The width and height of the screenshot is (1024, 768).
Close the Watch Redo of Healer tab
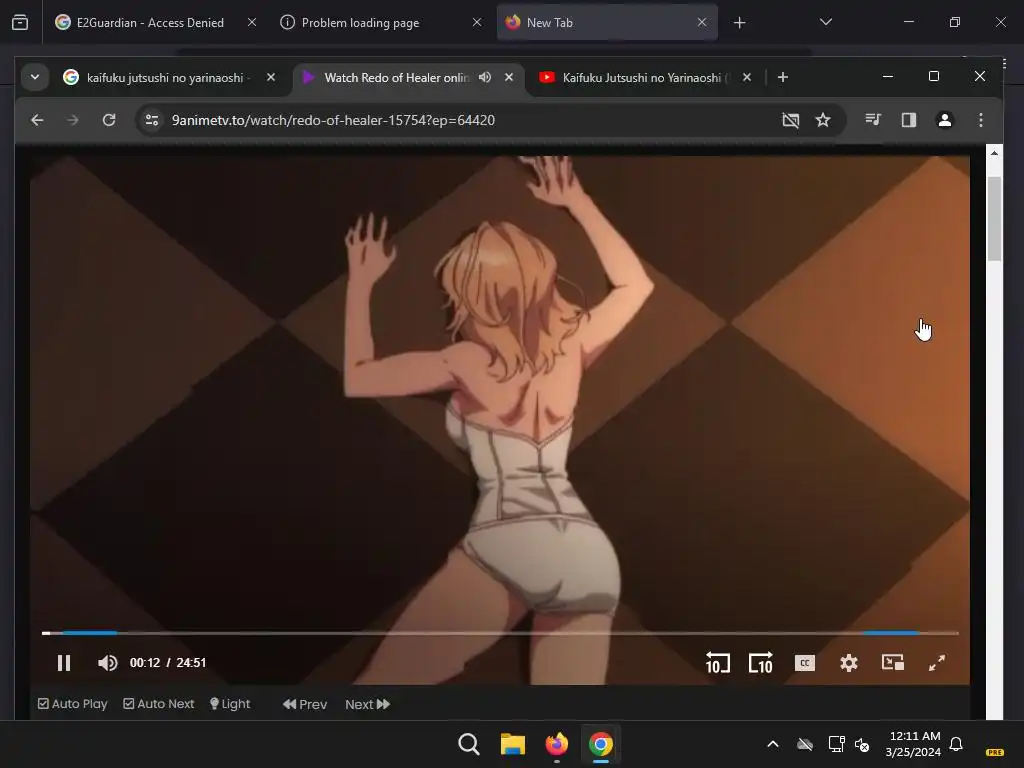pos(509,77)
